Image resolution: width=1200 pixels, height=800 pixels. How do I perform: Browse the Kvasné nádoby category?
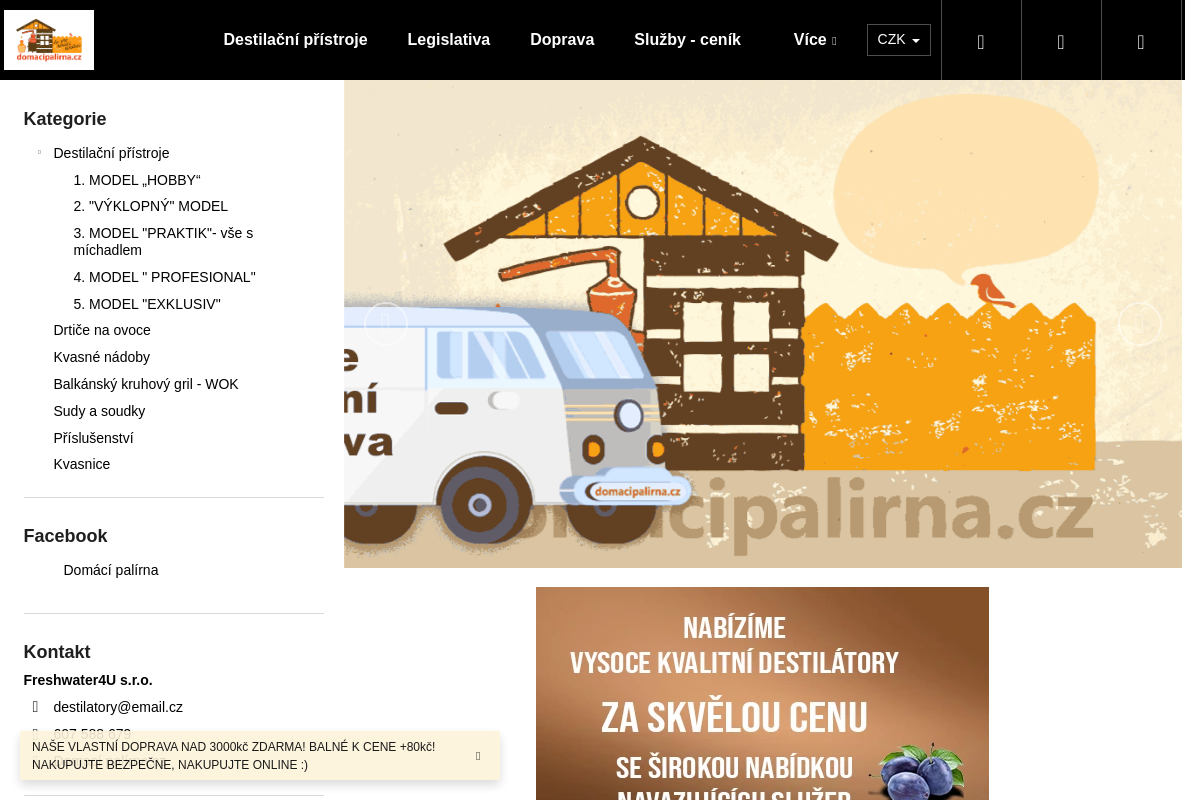(102, 357)
